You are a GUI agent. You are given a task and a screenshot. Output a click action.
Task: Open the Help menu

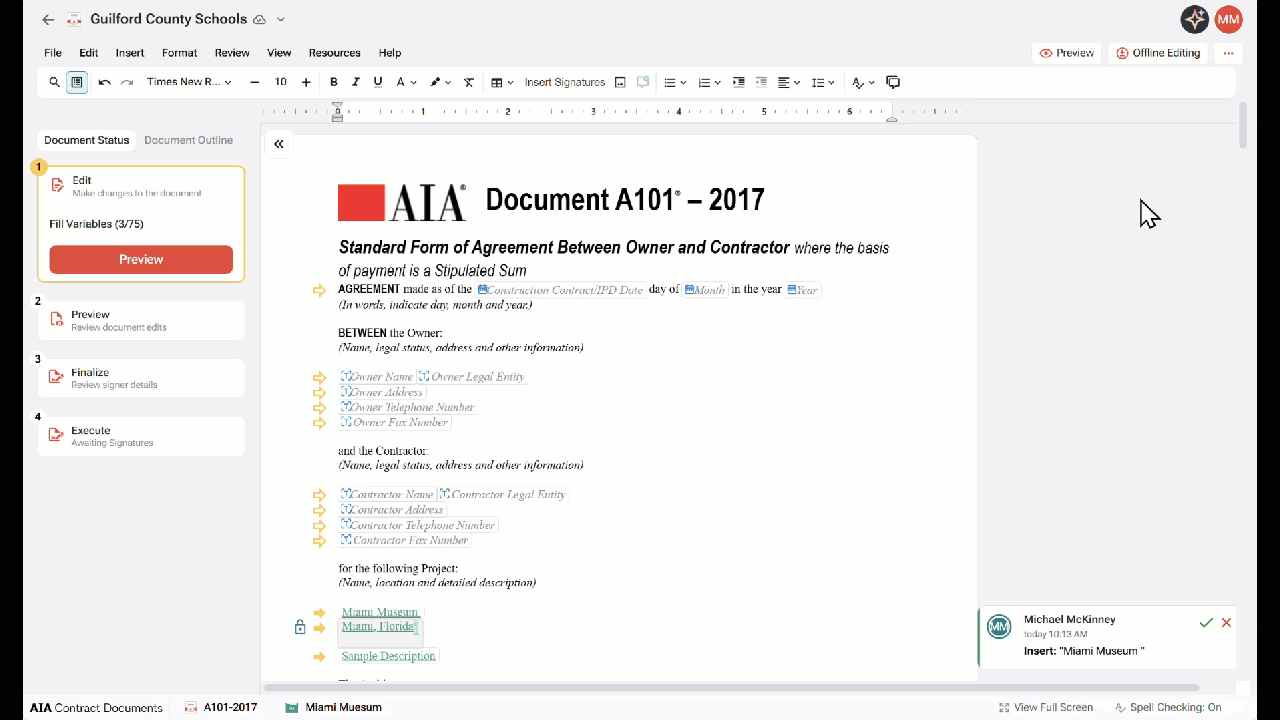(x=390, y=53)
